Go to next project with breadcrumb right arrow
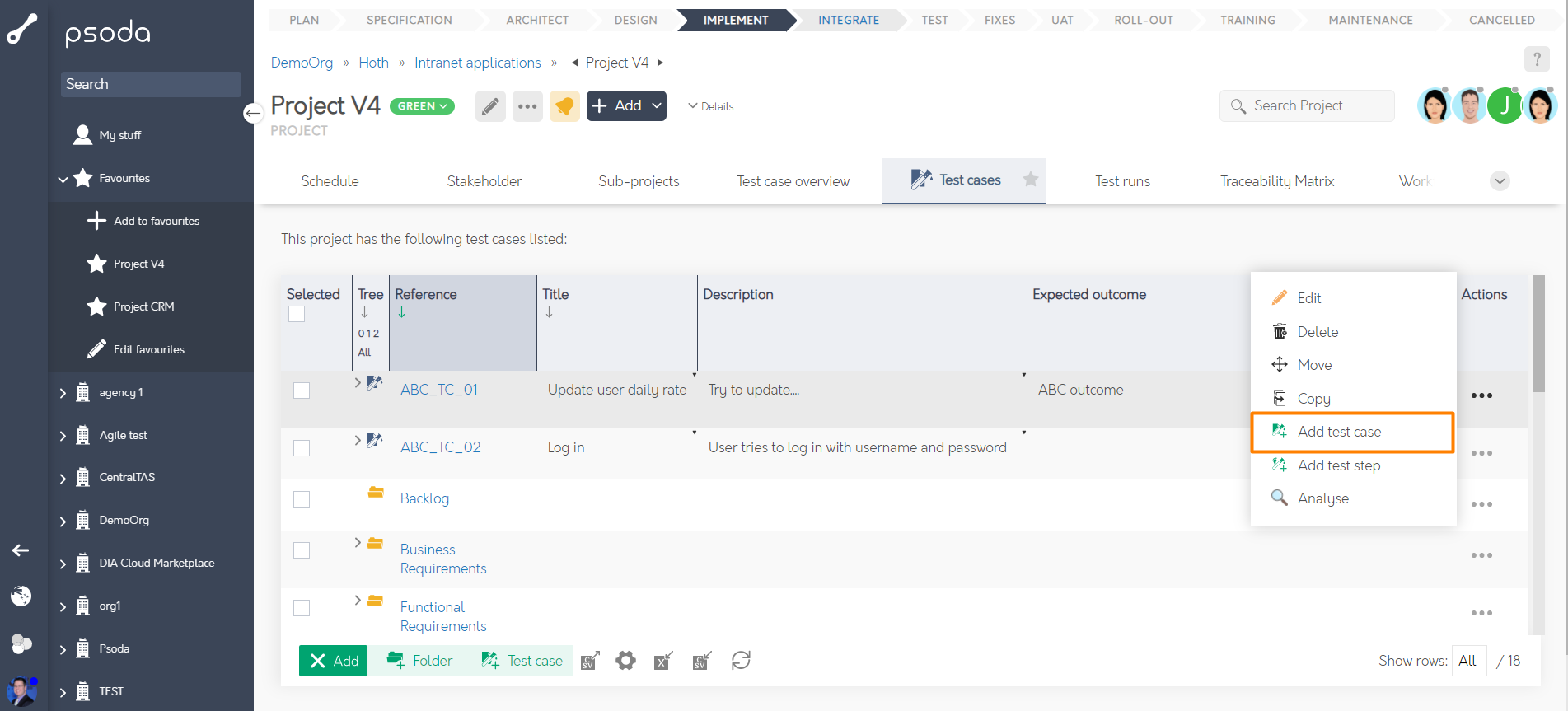Image resolution: width=1568 pixels, height=711 pixels. click(x=660, y=63)
